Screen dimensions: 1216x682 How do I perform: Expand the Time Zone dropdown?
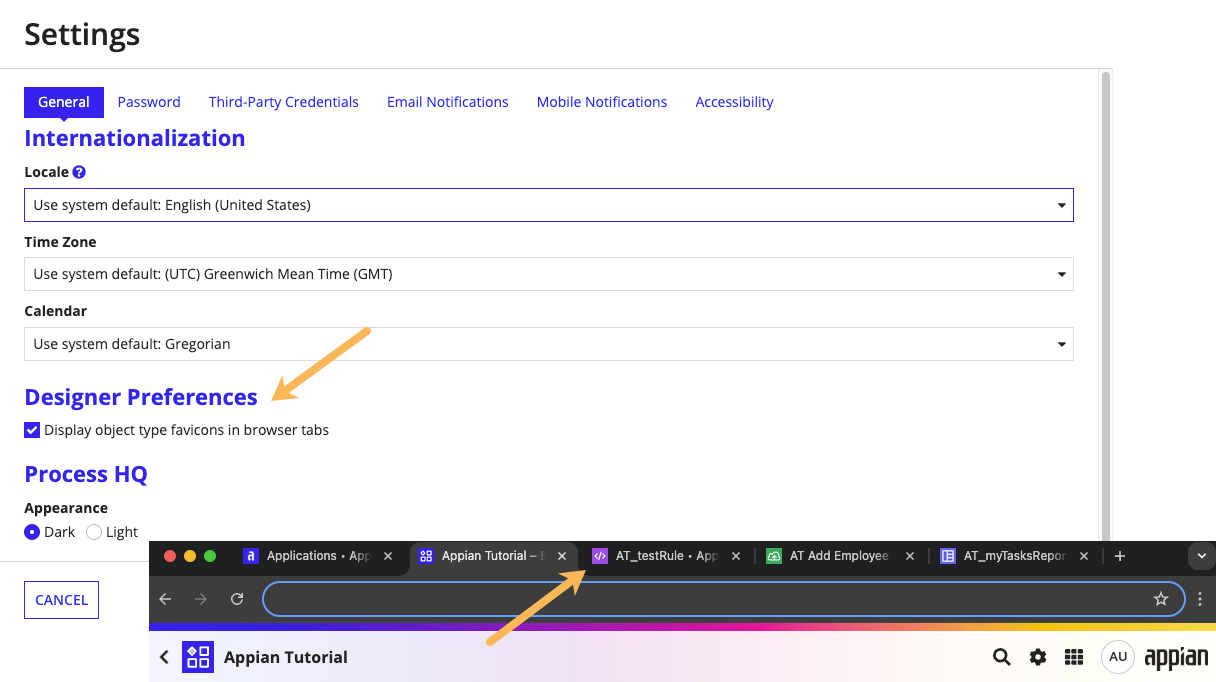point(549,274)
